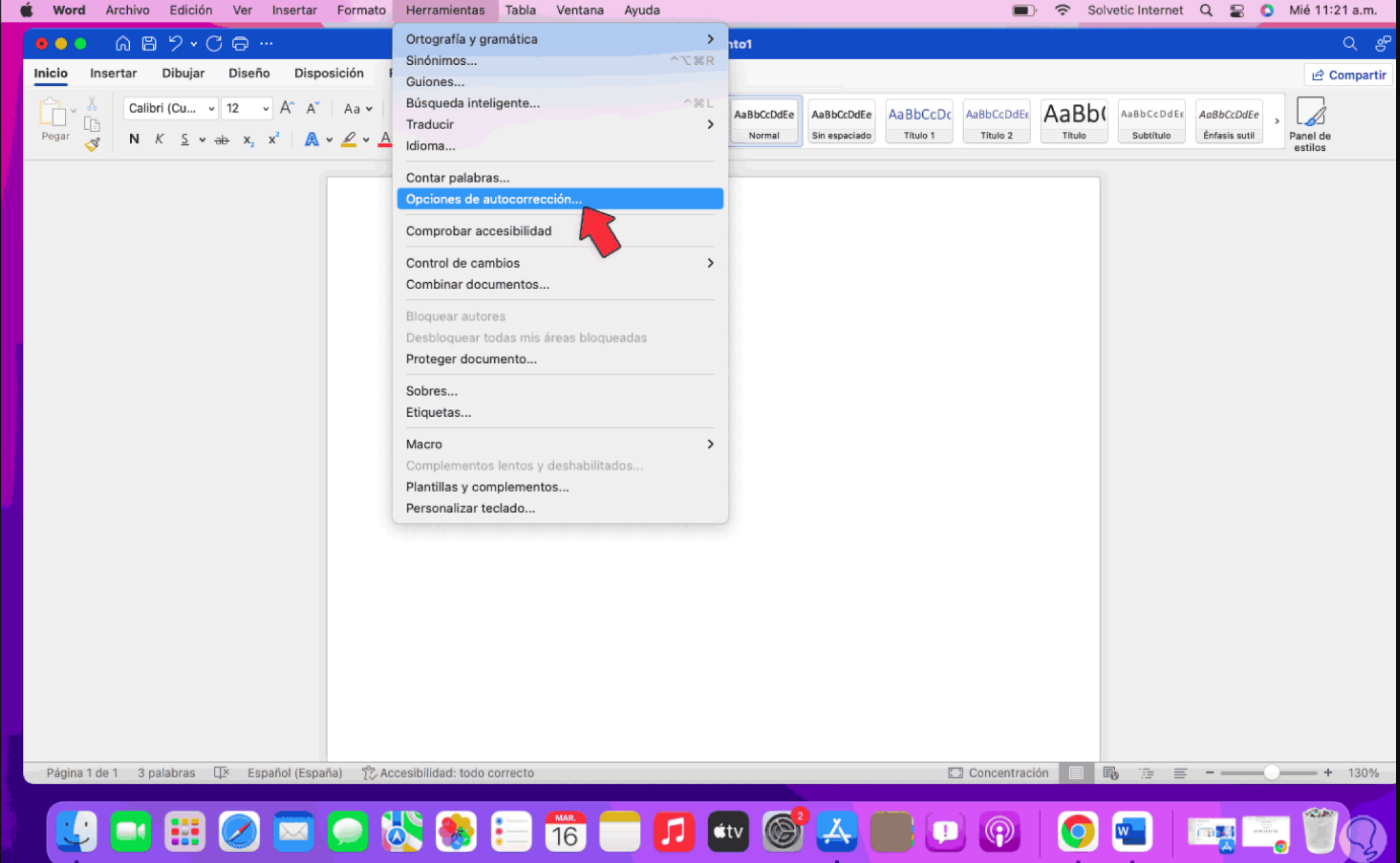Select Opciones de autocorrección in the menu
1400x863 pixels.
click(x=494, y=199)
